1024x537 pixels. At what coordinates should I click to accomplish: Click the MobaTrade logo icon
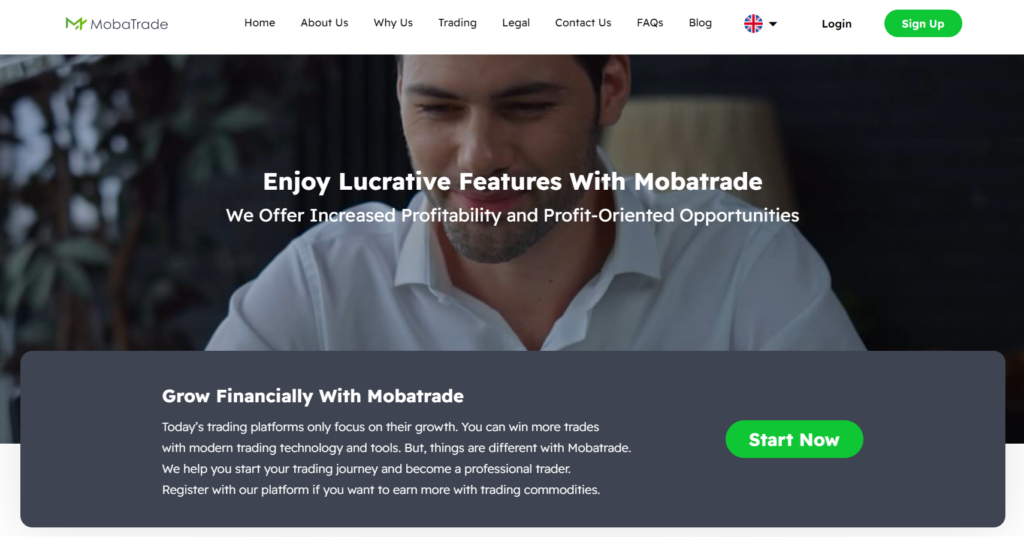pyautogui.click(x=76, y=24)
